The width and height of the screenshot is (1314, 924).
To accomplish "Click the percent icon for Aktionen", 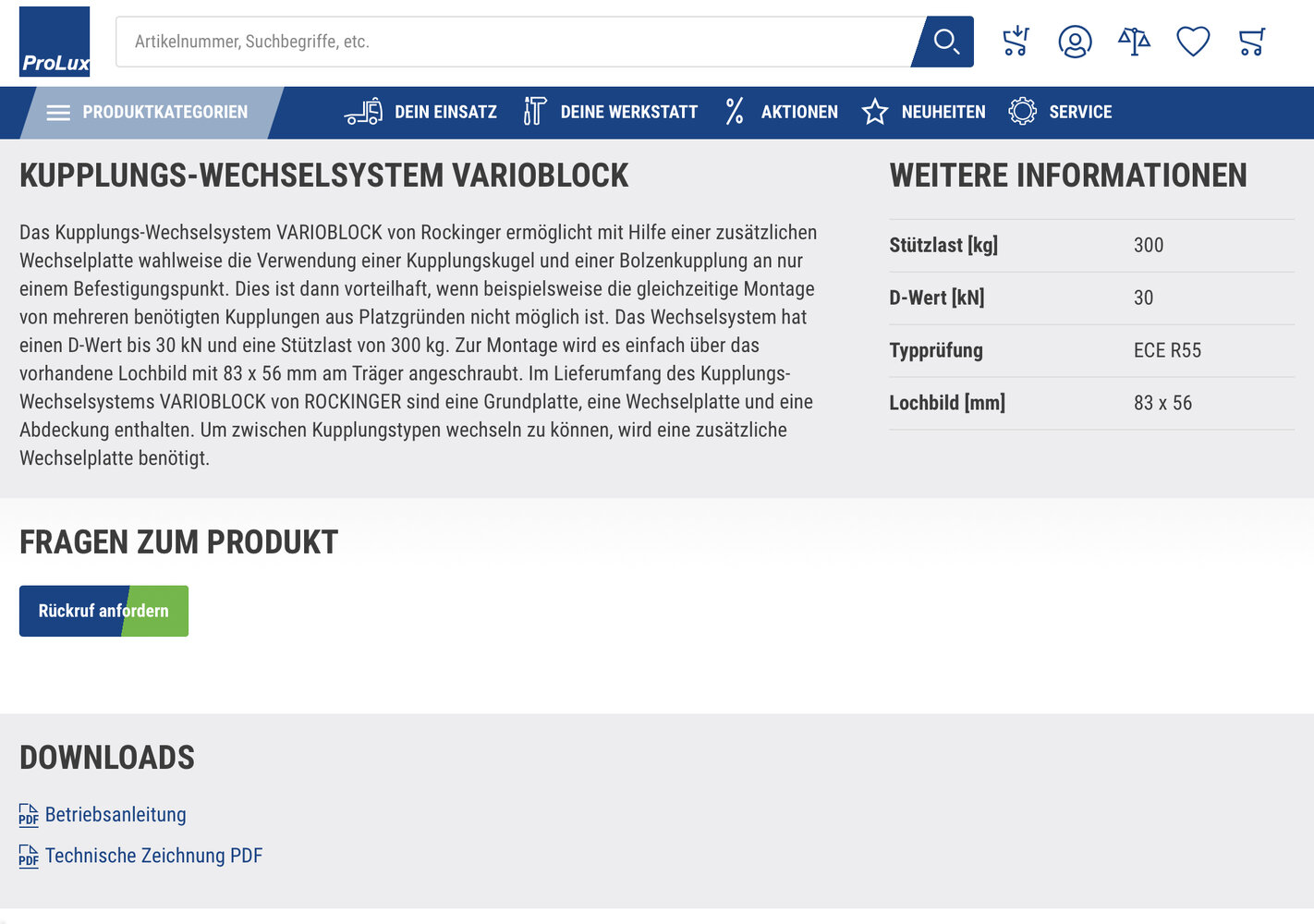I will [735, 112].
